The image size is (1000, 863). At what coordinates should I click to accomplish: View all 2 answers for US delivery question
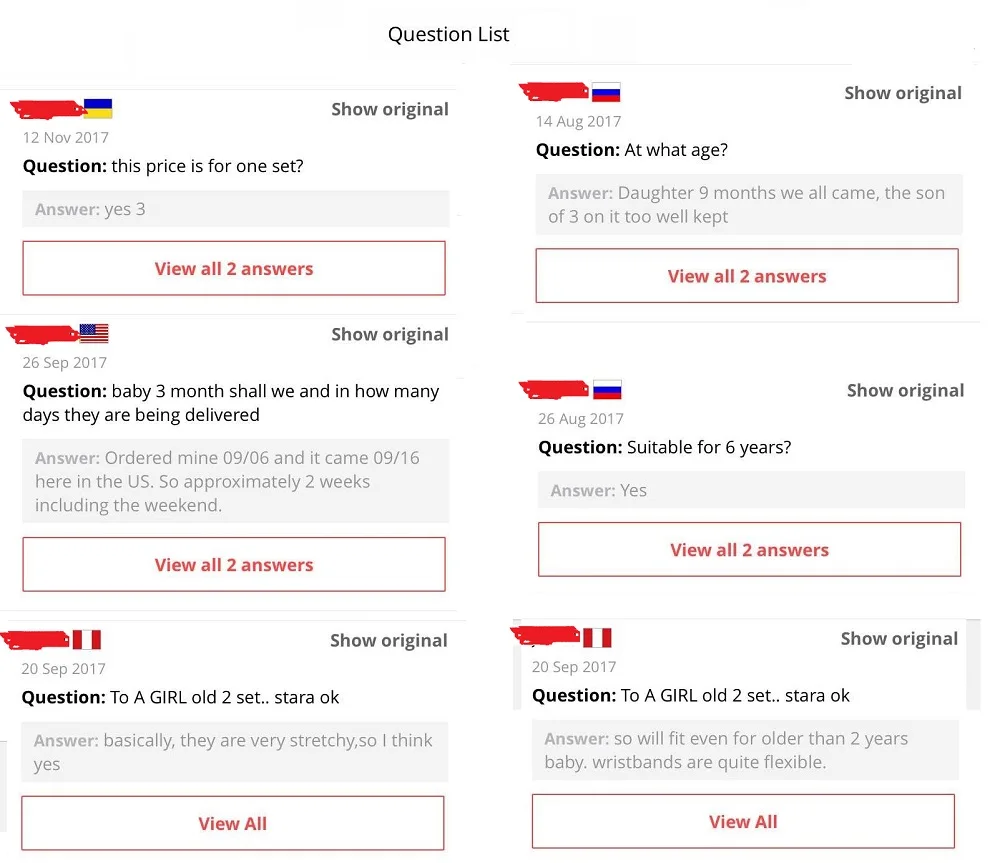tap(234, 564)
